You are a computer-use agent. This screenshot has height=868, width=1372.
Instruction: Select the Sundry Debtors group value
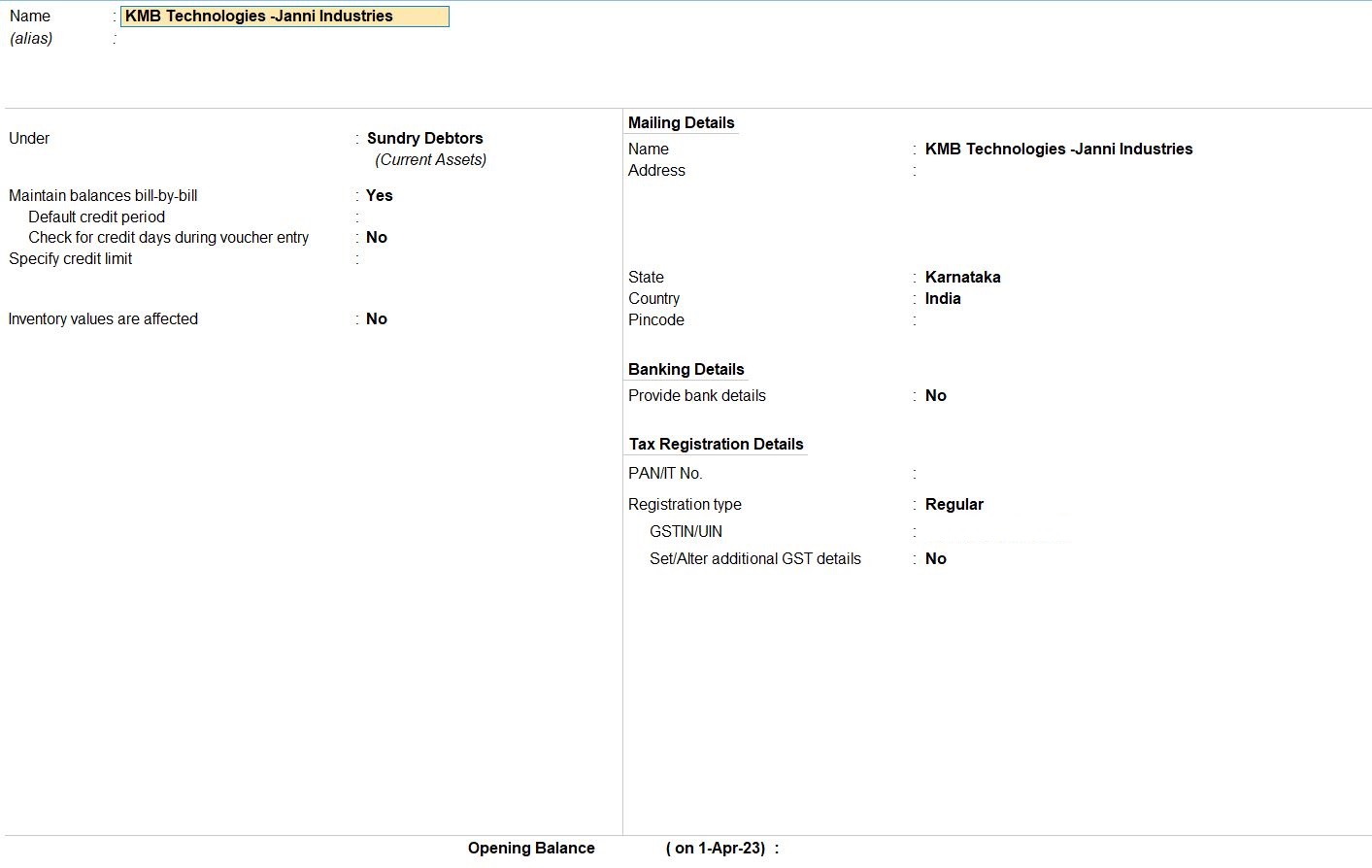424,138
